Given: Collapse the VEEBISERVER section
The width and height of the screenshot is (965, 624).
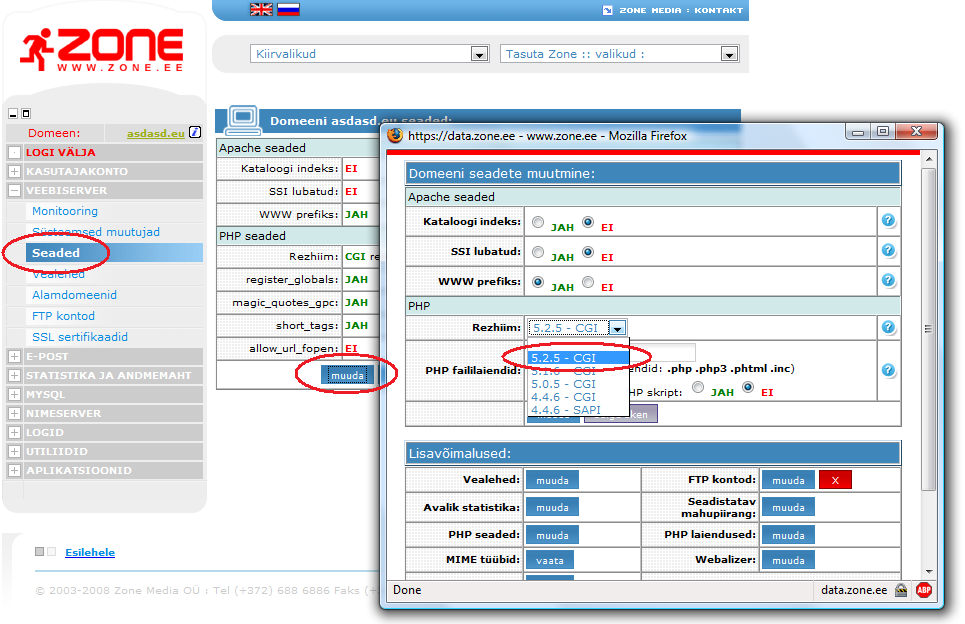Looking at the screenshot, I should click(x=14, y=190).
